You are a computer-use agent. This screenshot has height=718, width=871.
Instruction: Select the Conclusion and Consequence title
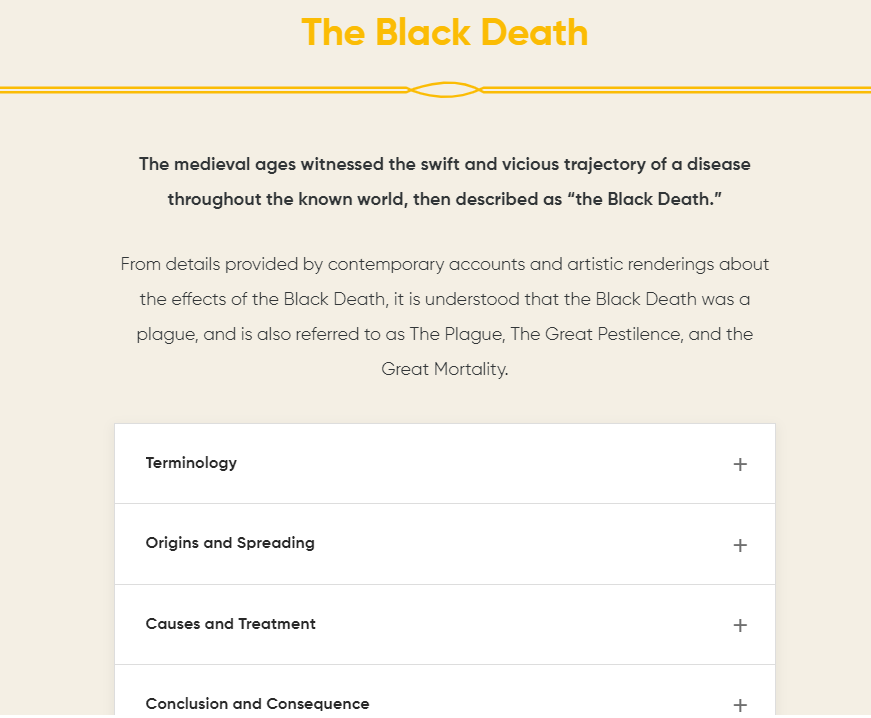click(257, 704)
